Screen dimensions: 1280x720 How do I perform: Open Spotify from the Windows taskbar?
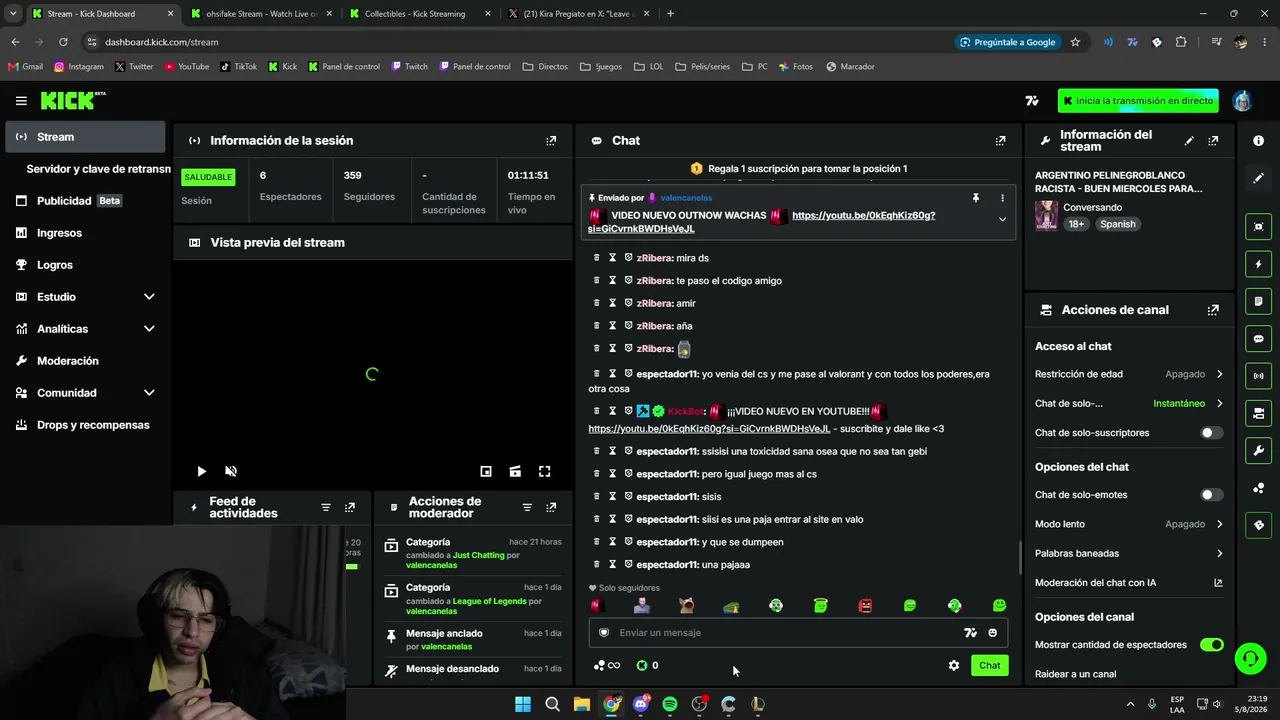(670, 704)
